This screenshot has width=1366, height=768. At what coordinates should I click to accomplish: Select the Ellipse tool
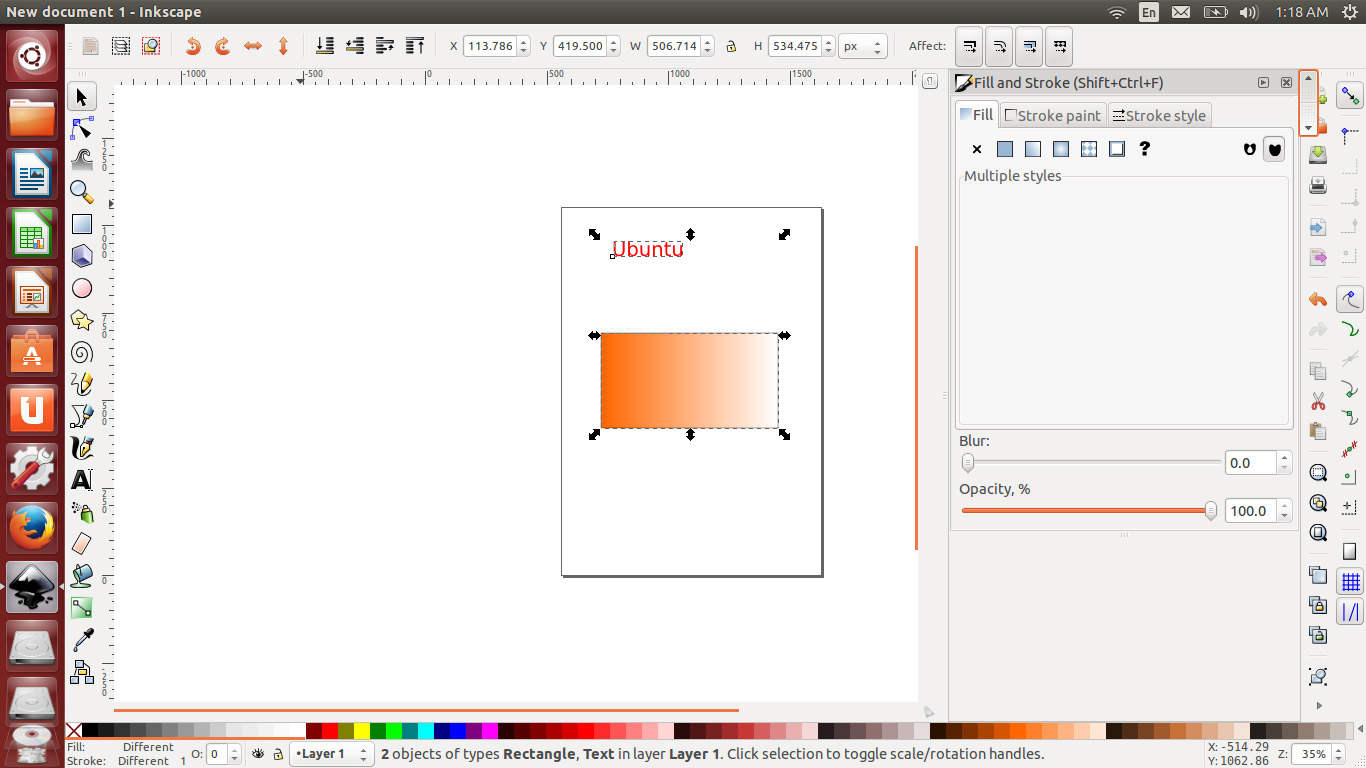click(x=82, y=288)
